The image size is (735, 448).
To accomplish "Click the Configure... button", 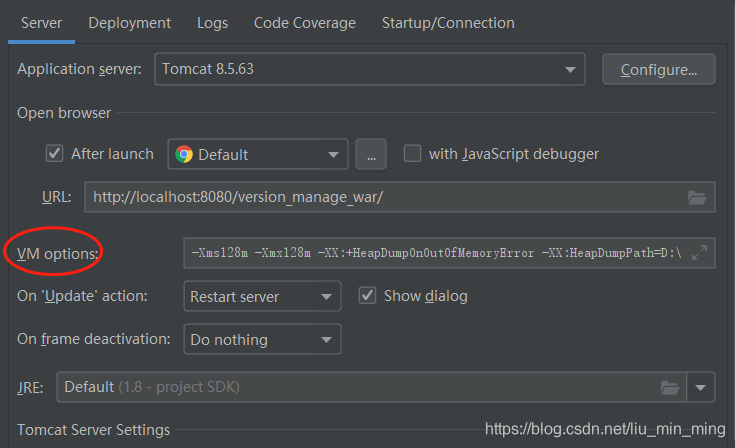I will [x=659, y=69].
